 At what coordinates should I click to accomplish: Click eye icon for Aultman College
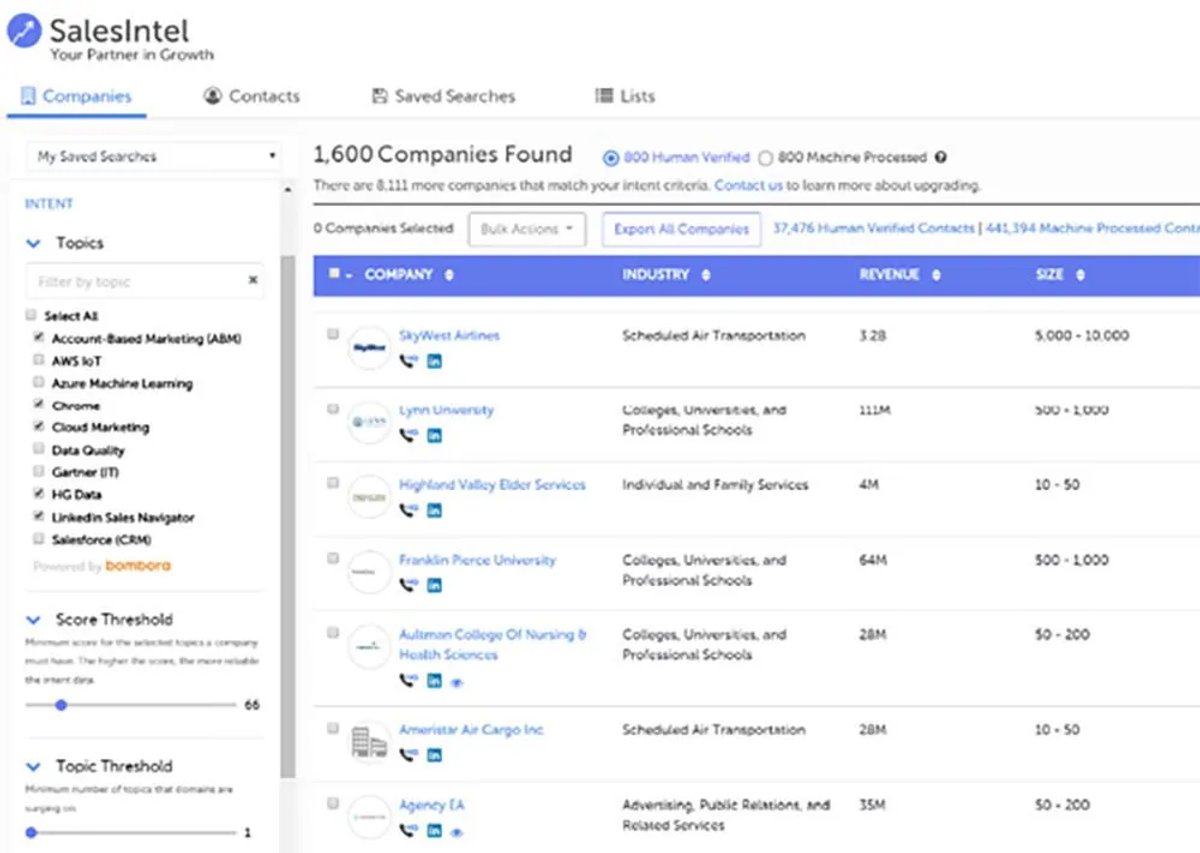(x=457, y=682)
